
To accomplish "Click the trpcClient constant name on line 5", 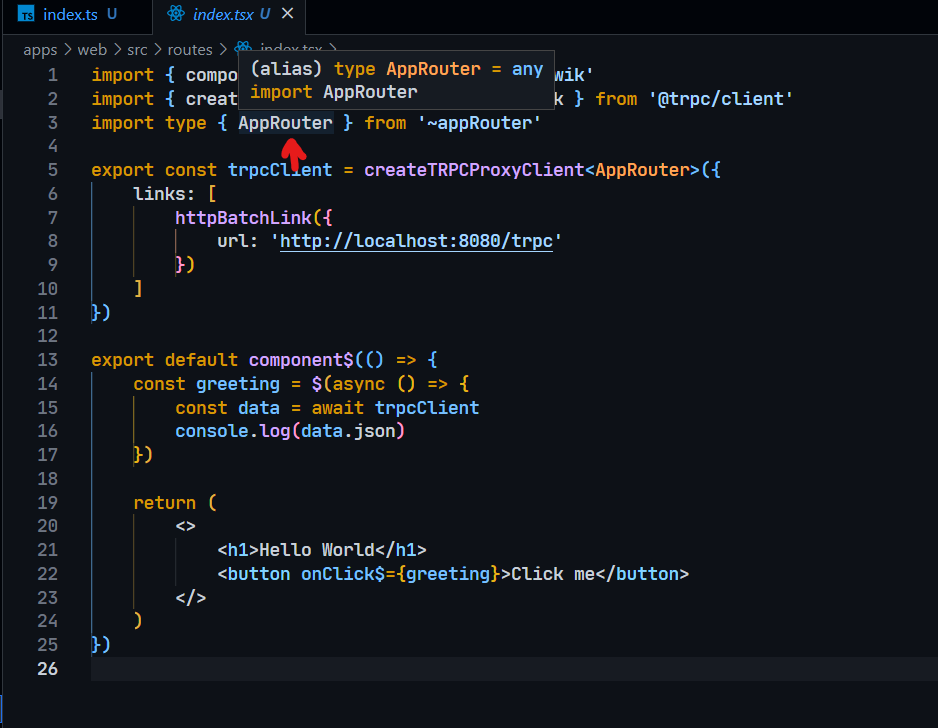I will (x=280, y=170).
